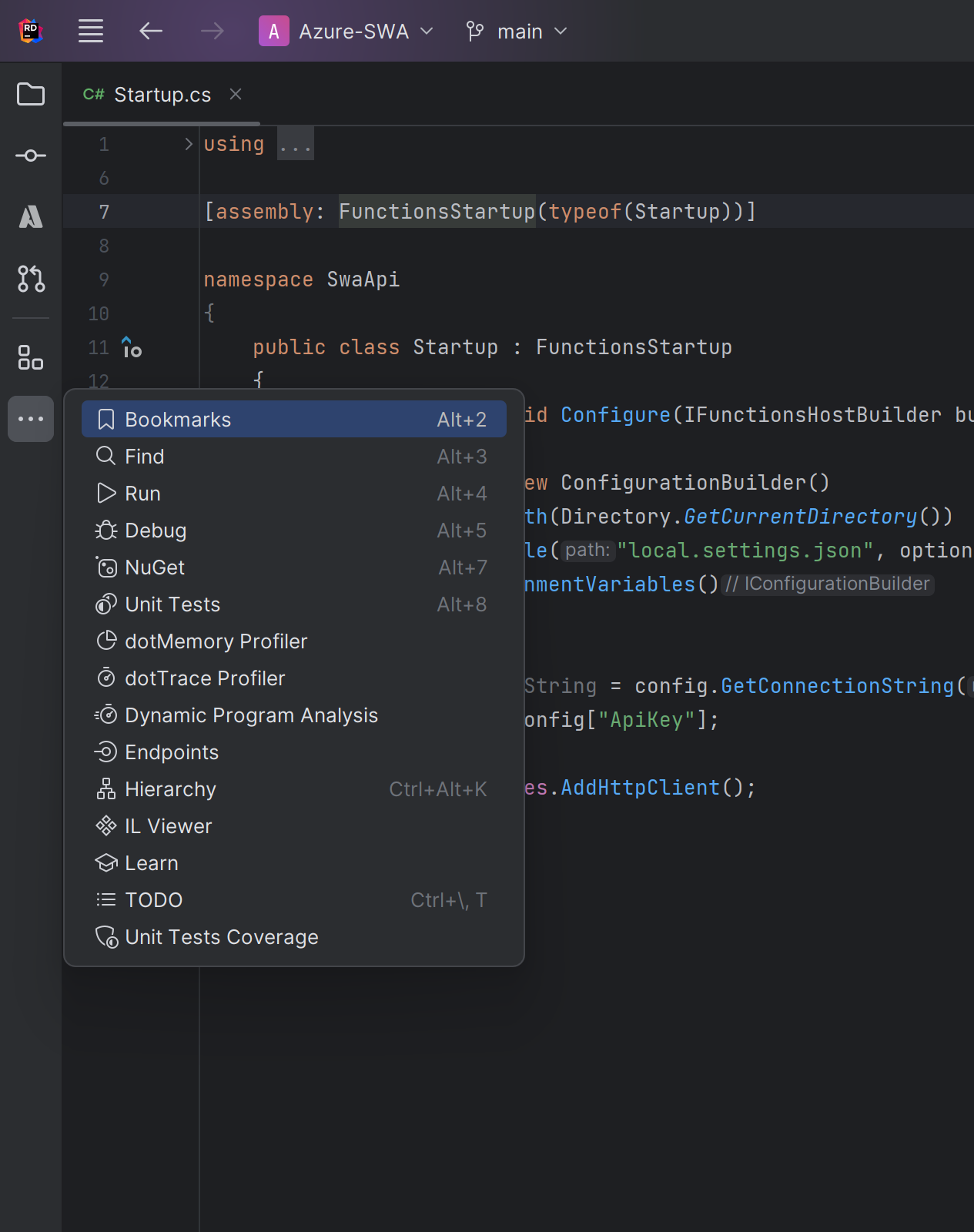Click the IConfigurationBuilder inlay hint
Viewport: 974px width, 1232px height.
pyautogui.click(x=828, y=584)
